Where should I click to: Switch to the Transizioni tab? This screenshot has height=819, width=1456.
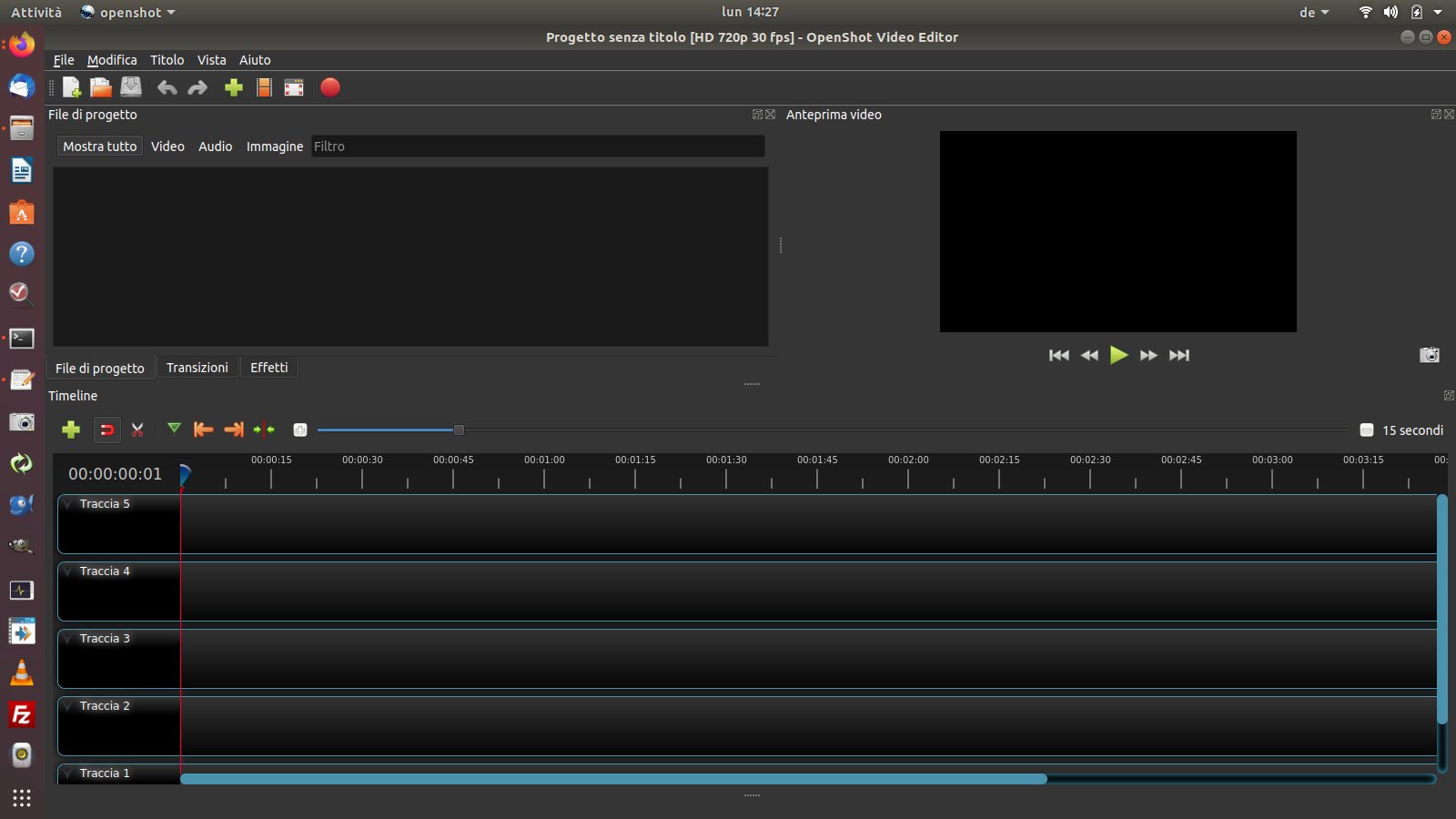tap(197, 368)
